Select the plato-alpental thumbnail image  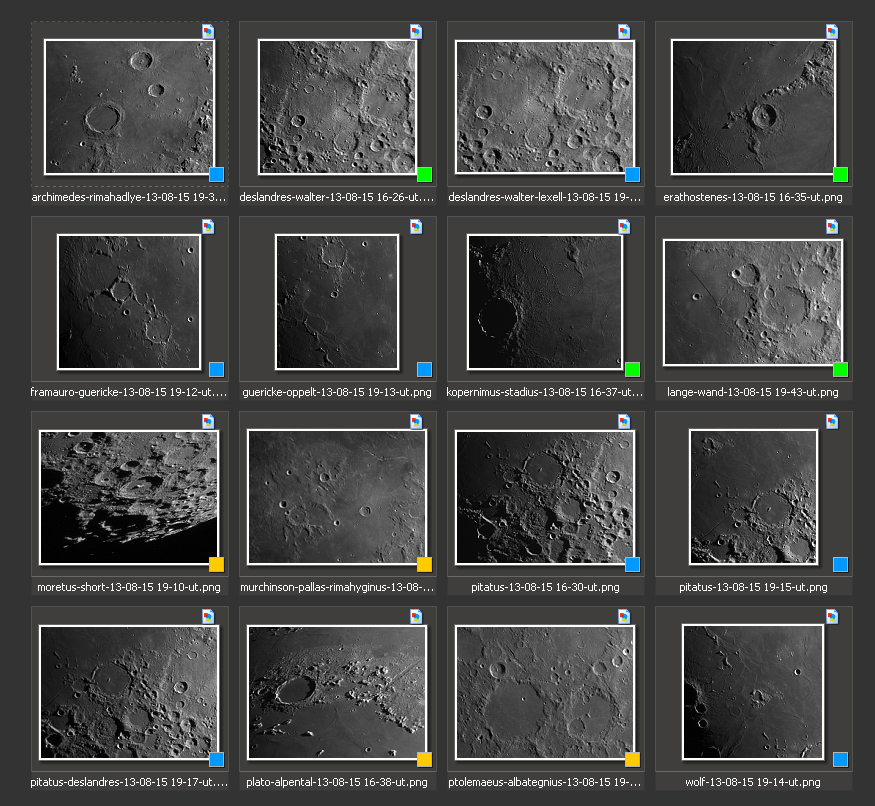(336, 691)
